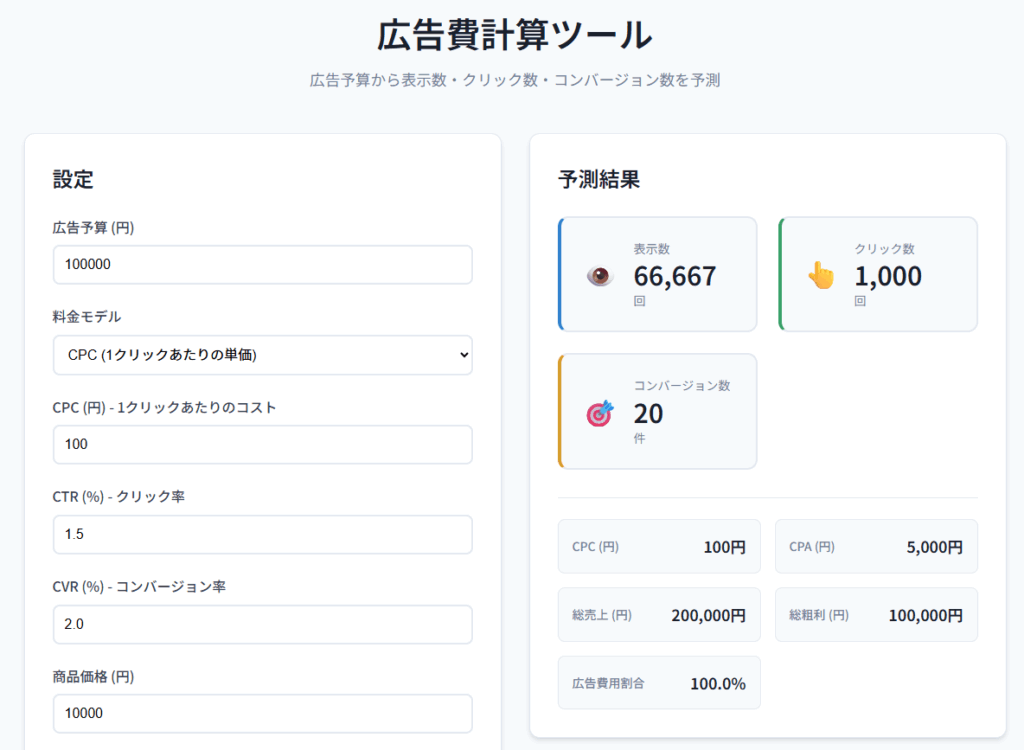Open the 料金モデル dropdown

tap(262, 355)
